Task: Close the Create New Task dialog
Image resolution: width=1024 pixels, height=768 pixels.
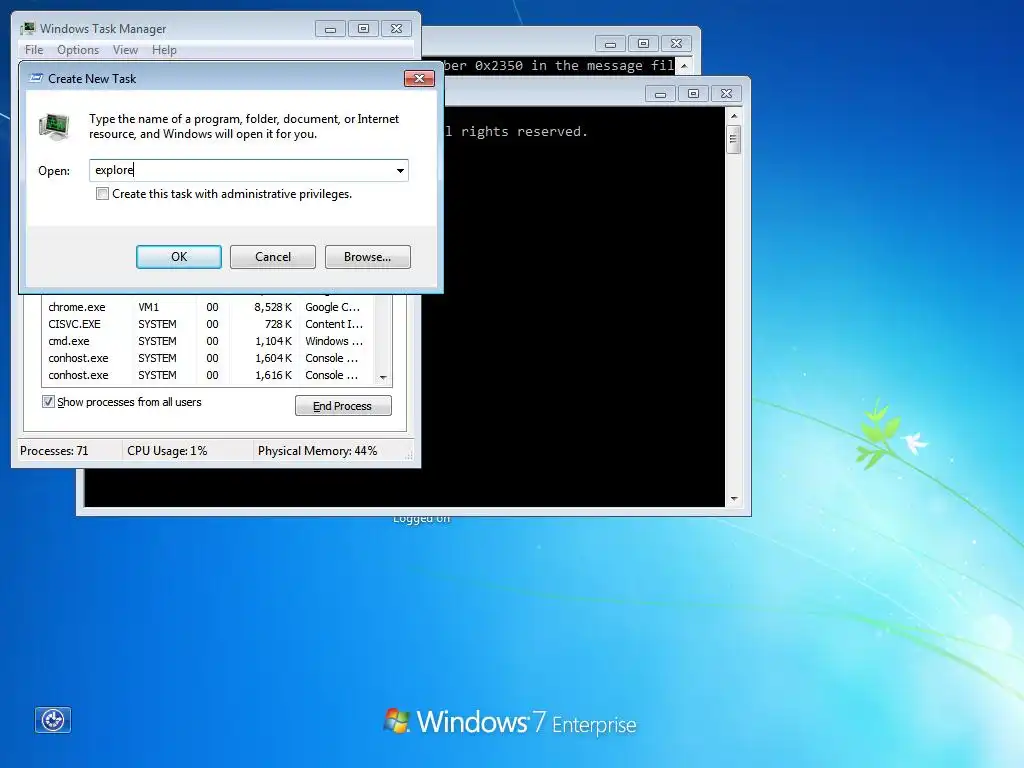Action: point(419,78)
